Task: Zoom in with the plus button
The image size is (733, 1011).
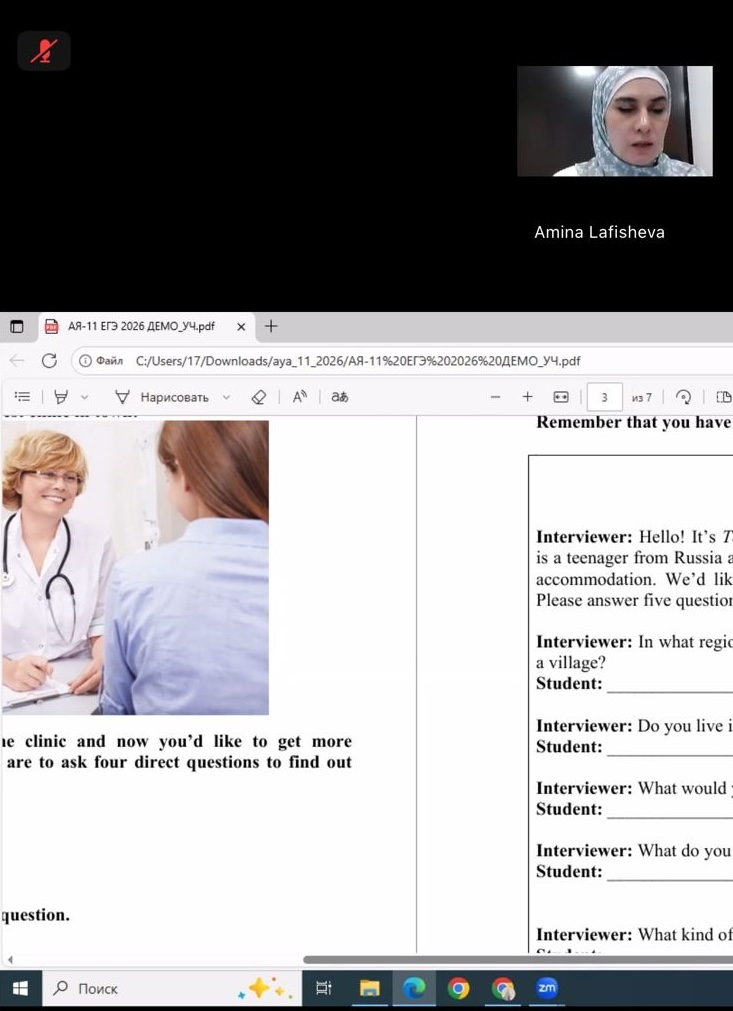Action: point(527,397)
